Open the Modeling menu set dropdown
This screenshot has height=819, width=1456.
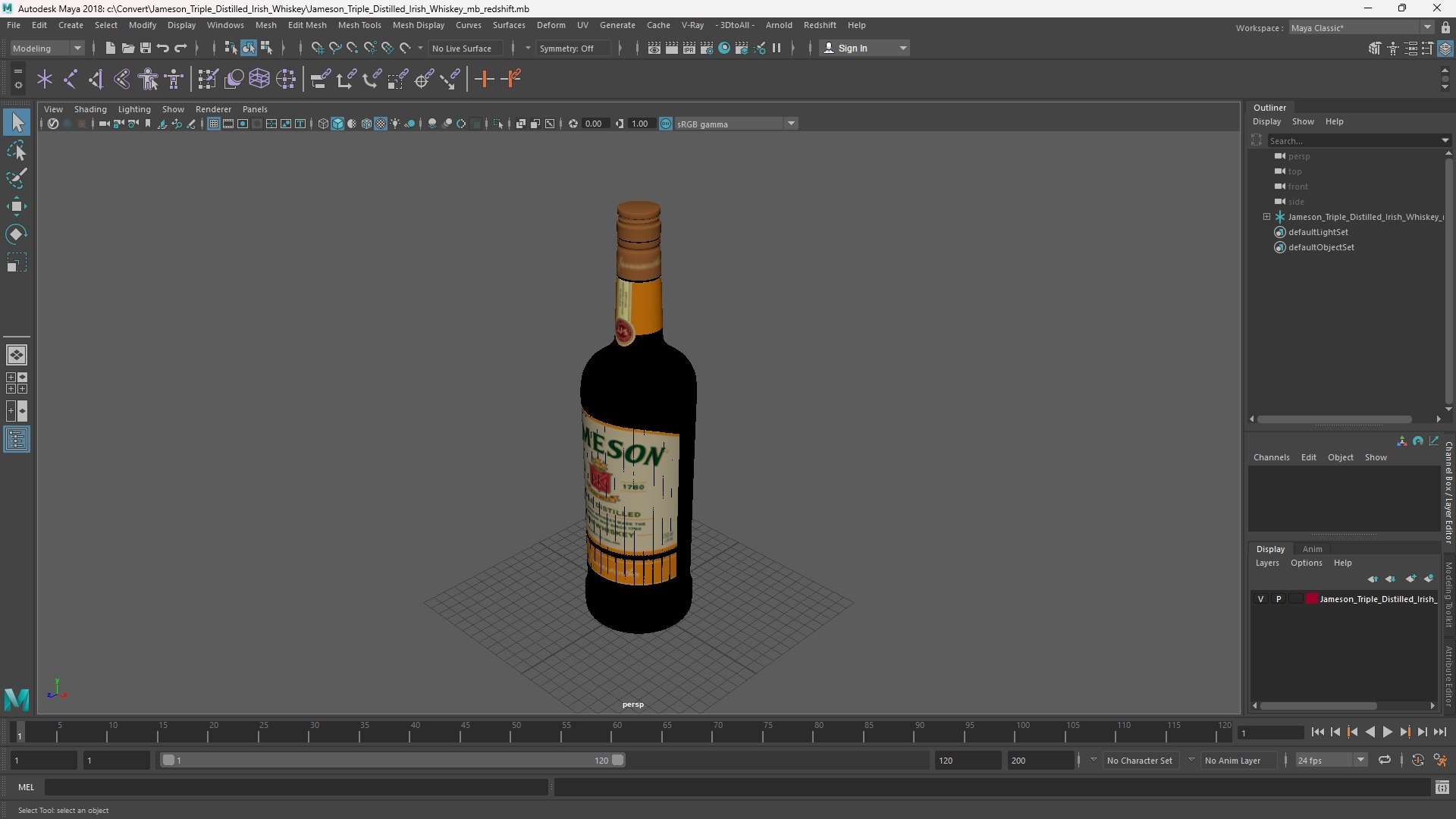click(47, 48)
